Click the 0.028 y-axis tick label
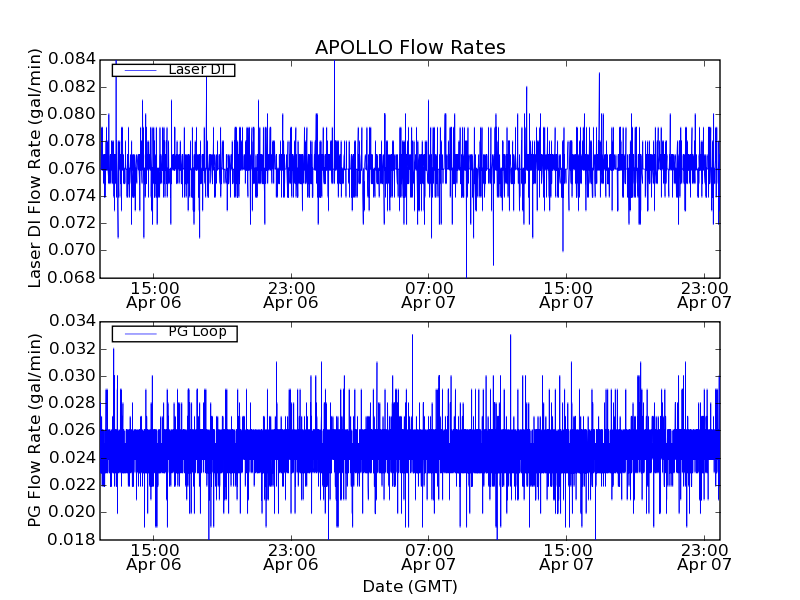Image resolution: width=800 pixels, height=600 pixels. pyautogui.click(x=72, y=403)
